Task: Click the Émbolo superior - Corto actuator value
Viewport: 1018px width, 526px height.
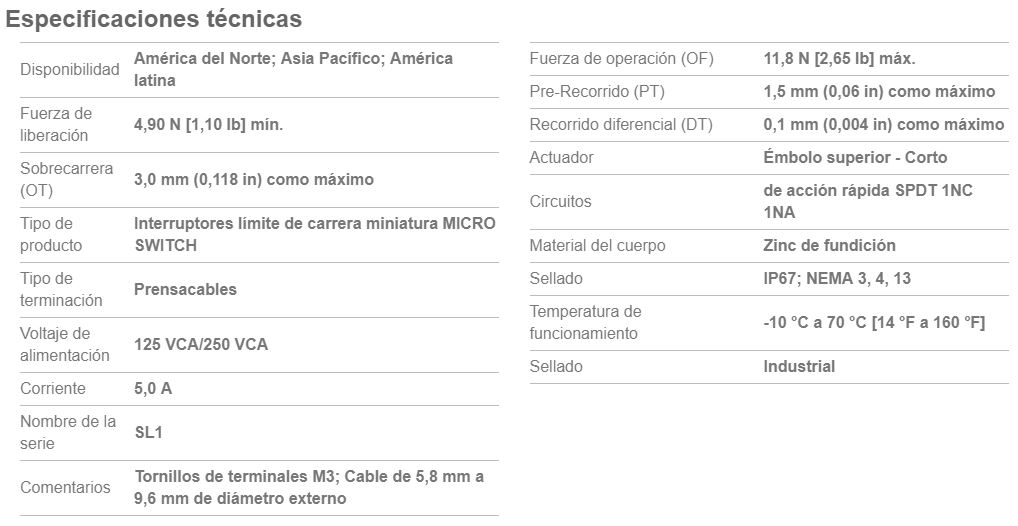Action: click(855, 158)
